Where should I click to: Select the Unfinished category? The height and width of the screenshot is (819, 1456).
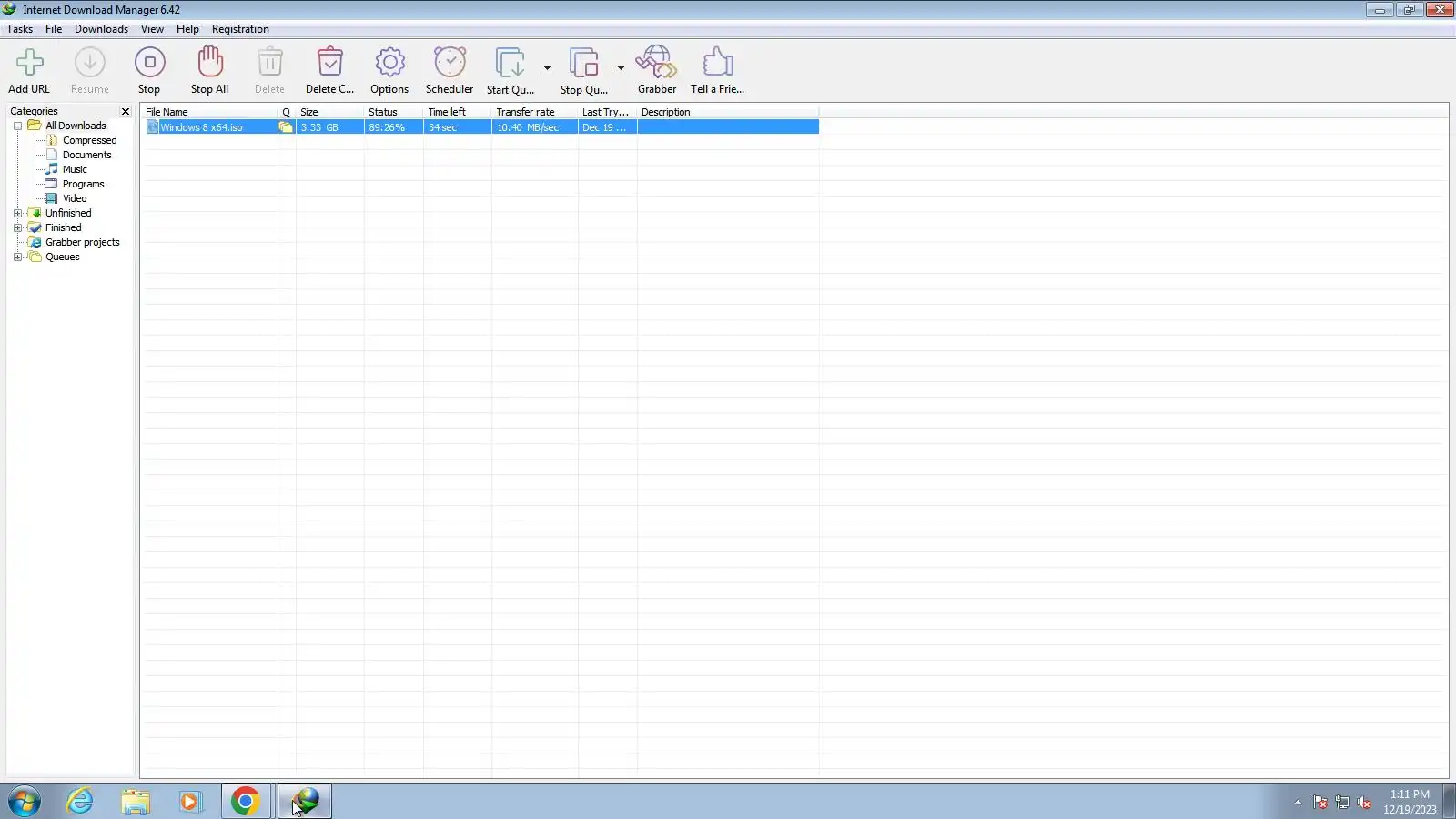68,213
